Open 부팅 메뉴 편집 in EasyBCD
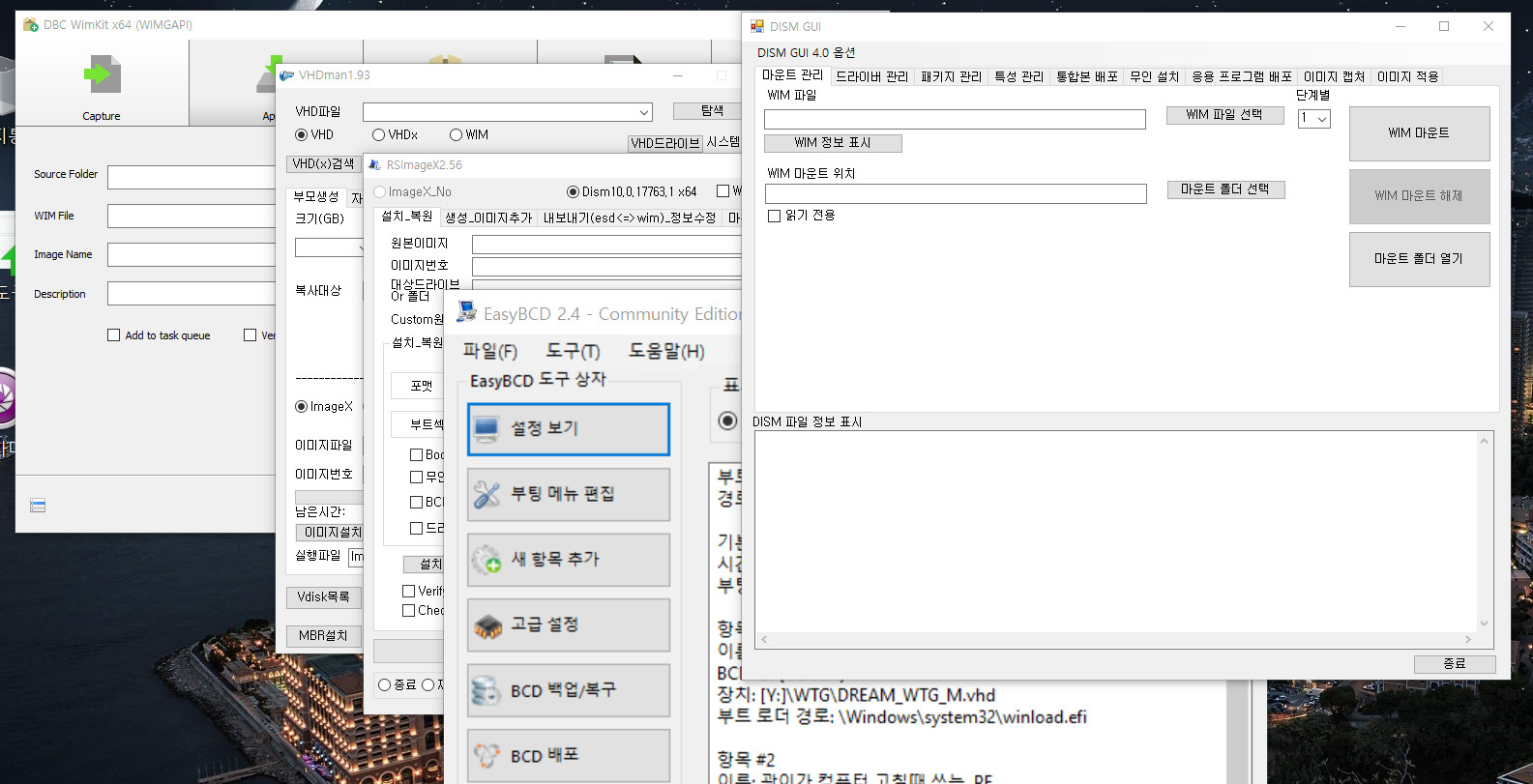Screen dimensions: 1533x784 coord(569,494)
